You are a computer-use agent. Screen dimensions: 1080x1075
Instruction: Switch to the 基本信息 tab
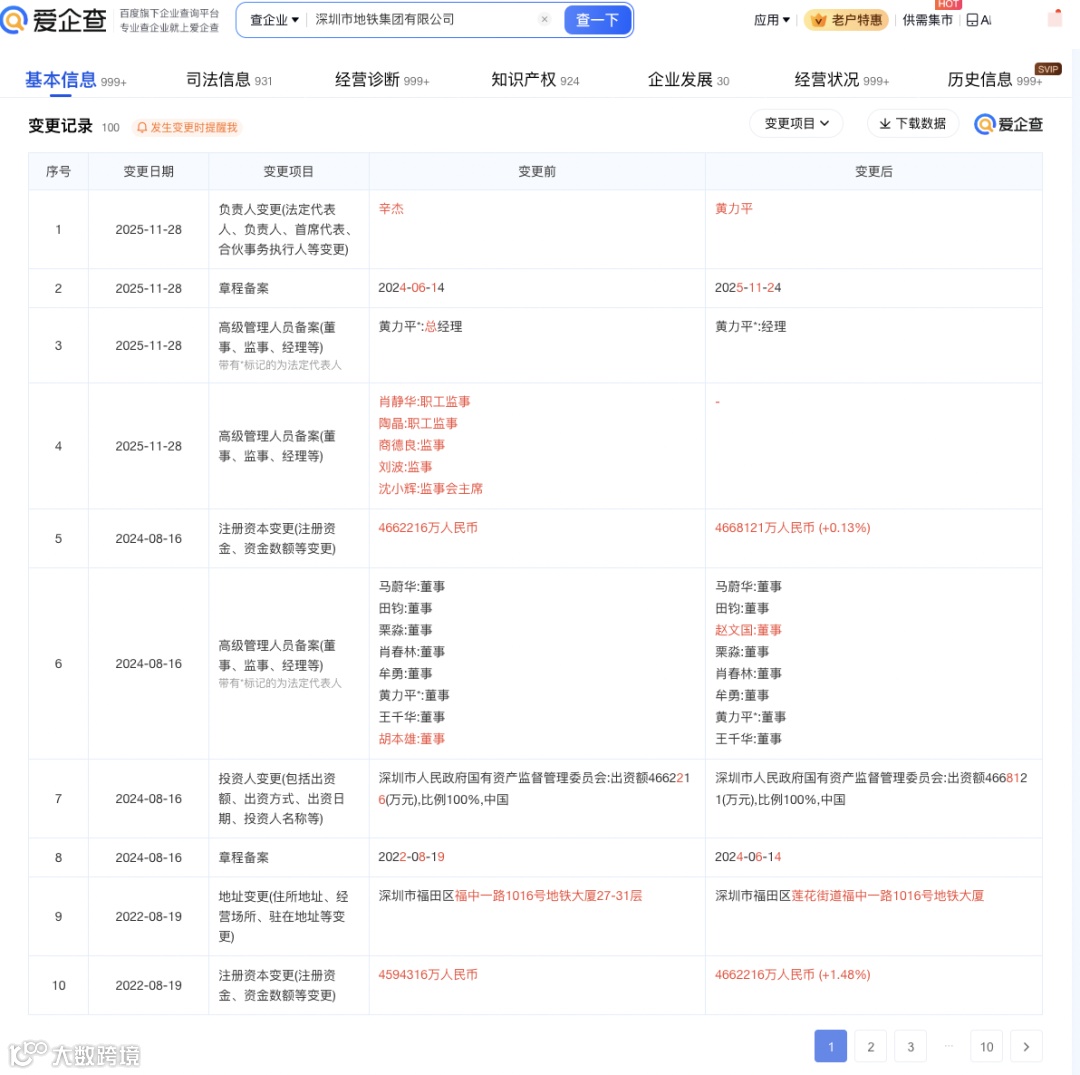click(x=75, y=80)
